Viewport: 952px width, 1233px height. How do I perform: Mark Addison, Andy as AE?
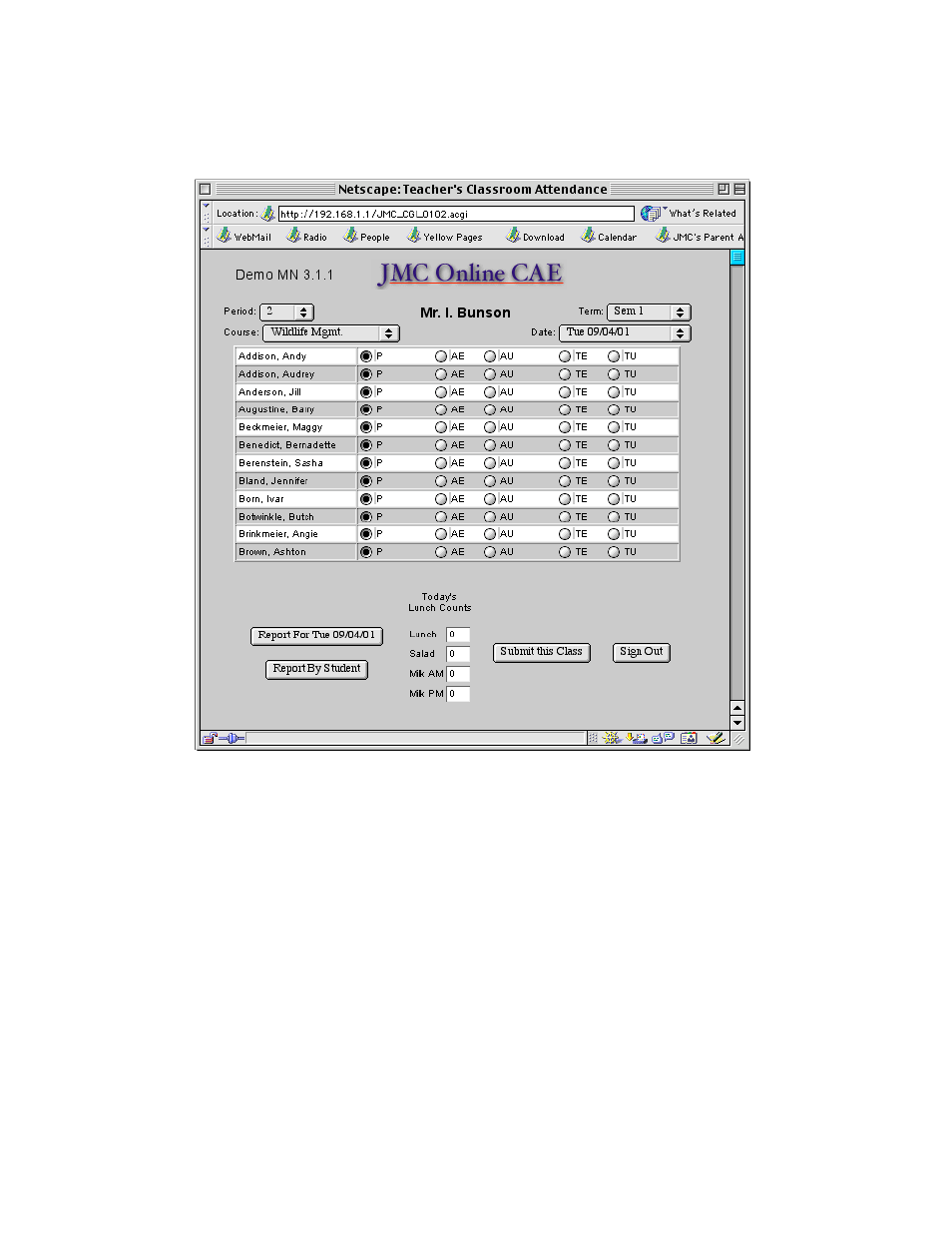click(x=441, y=356)
